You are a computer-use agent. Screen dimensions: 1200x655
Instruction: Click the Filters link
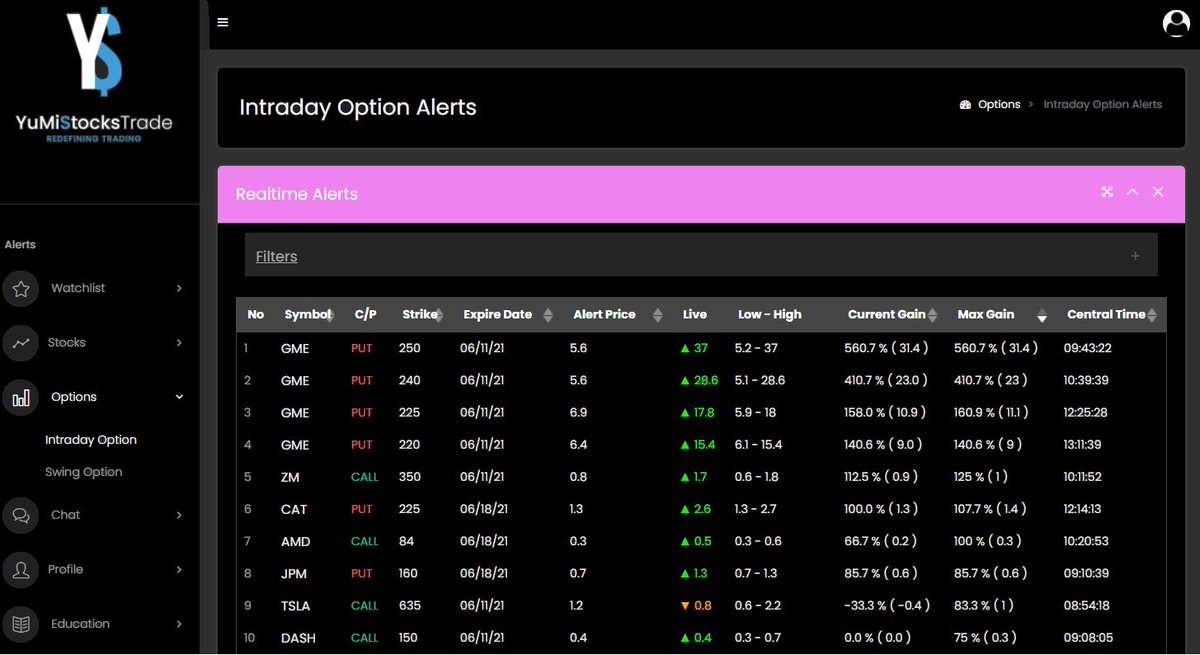coord(276,256)
